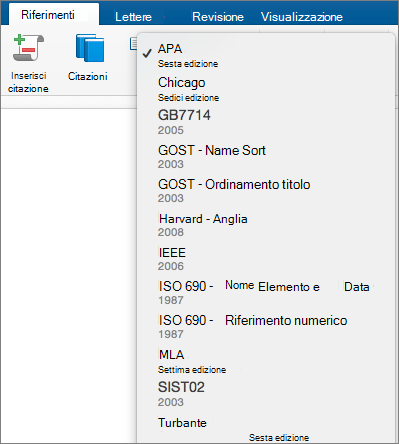Screen dimensions: 399x444
Task: Choose ISO 690 Nome Elemento e Data
Action: [x=266, y=293]
